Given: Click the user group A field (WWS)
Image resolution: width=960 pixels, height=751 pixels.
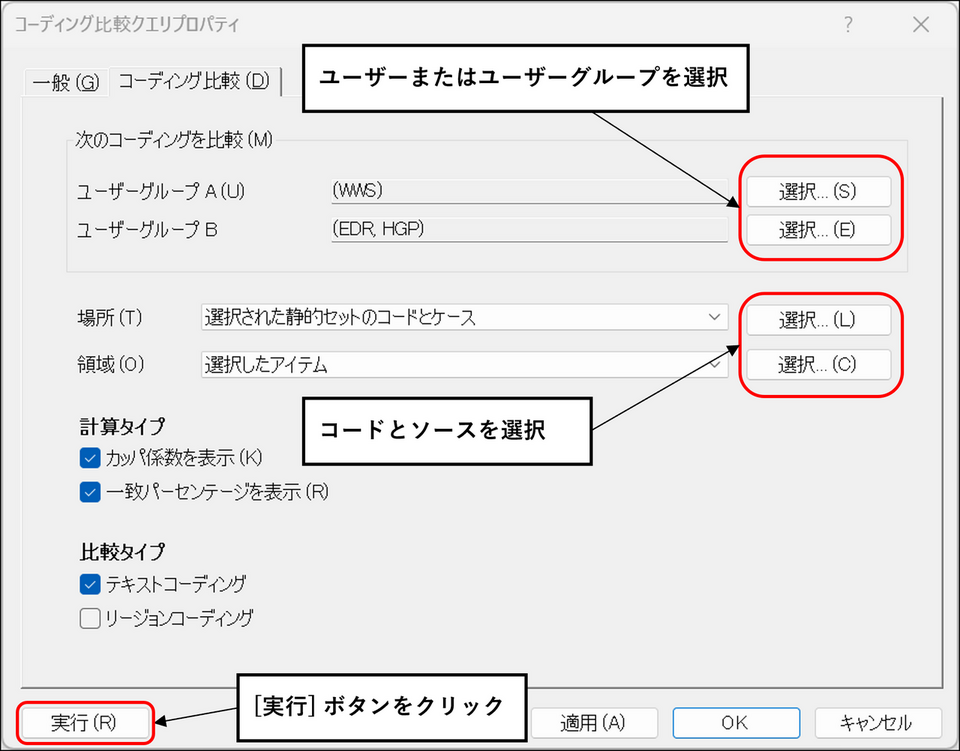Looking at the screenshot, I should click(529, 192).
